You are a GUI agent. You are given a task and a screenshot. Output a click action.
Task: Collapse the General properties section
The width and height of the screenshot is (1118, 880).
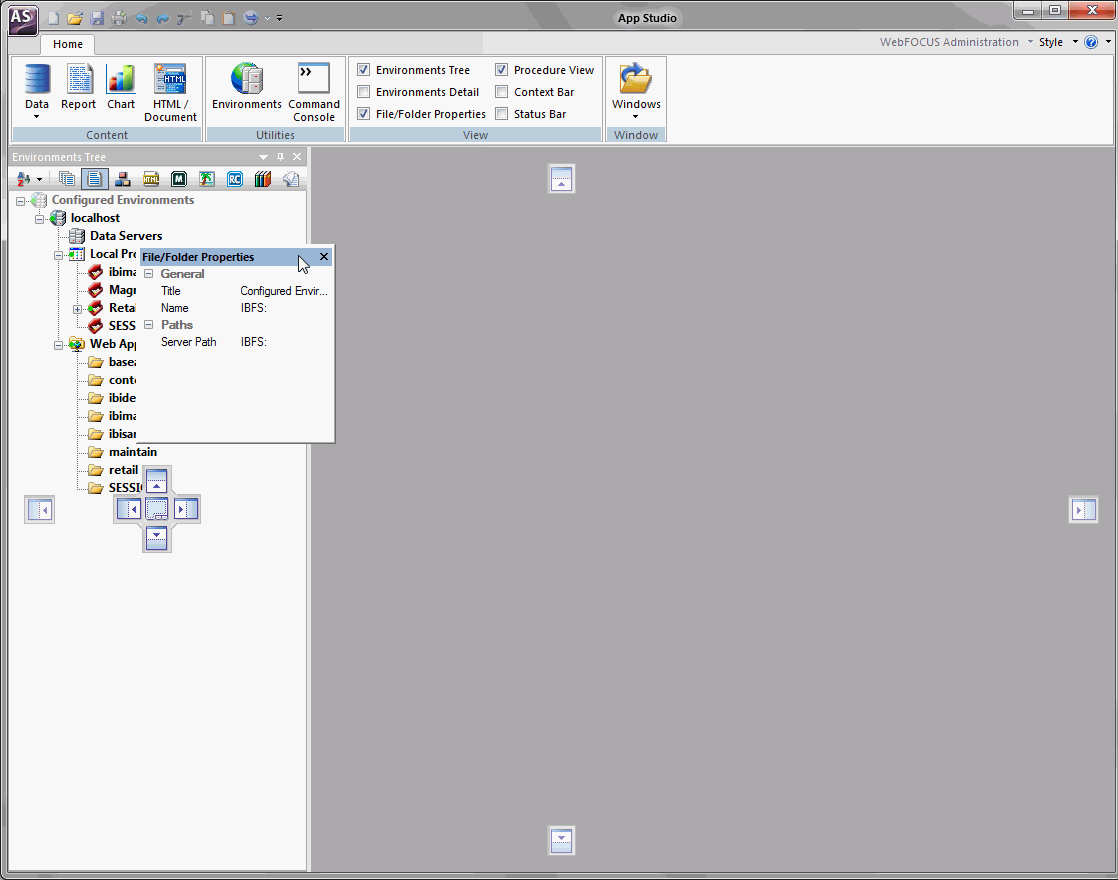click(149, 274)
